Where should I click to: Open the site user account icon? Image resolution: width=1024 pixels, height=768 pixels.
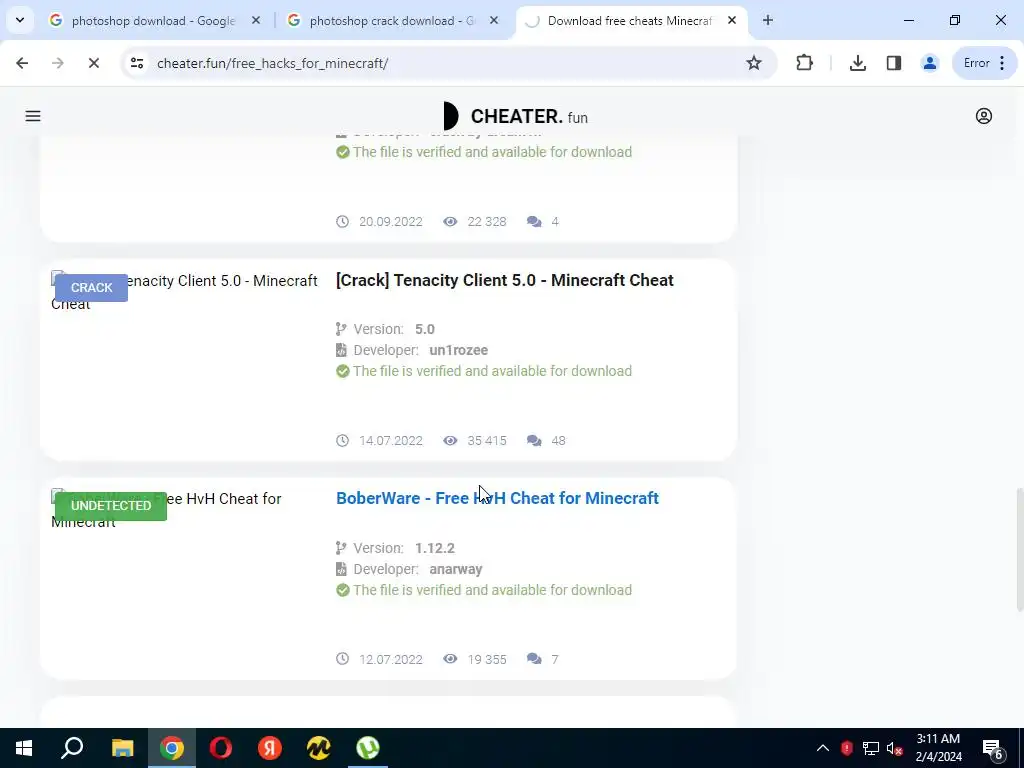(984, 116)
